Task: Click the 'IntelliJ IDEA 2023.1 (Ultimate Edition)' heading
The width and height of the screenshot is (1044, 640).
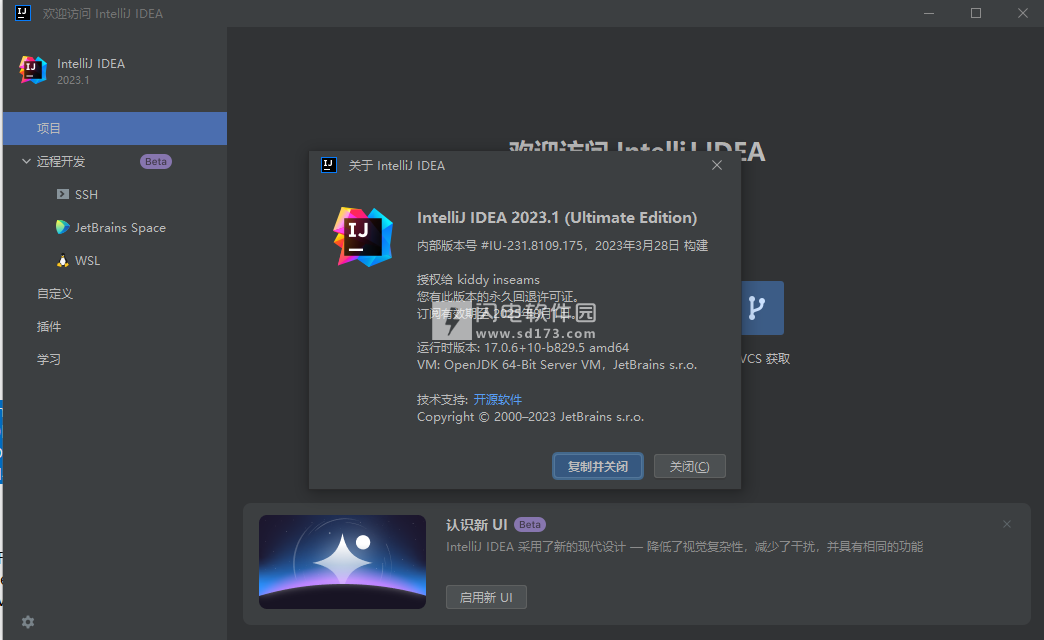Action: coord(557,218)
